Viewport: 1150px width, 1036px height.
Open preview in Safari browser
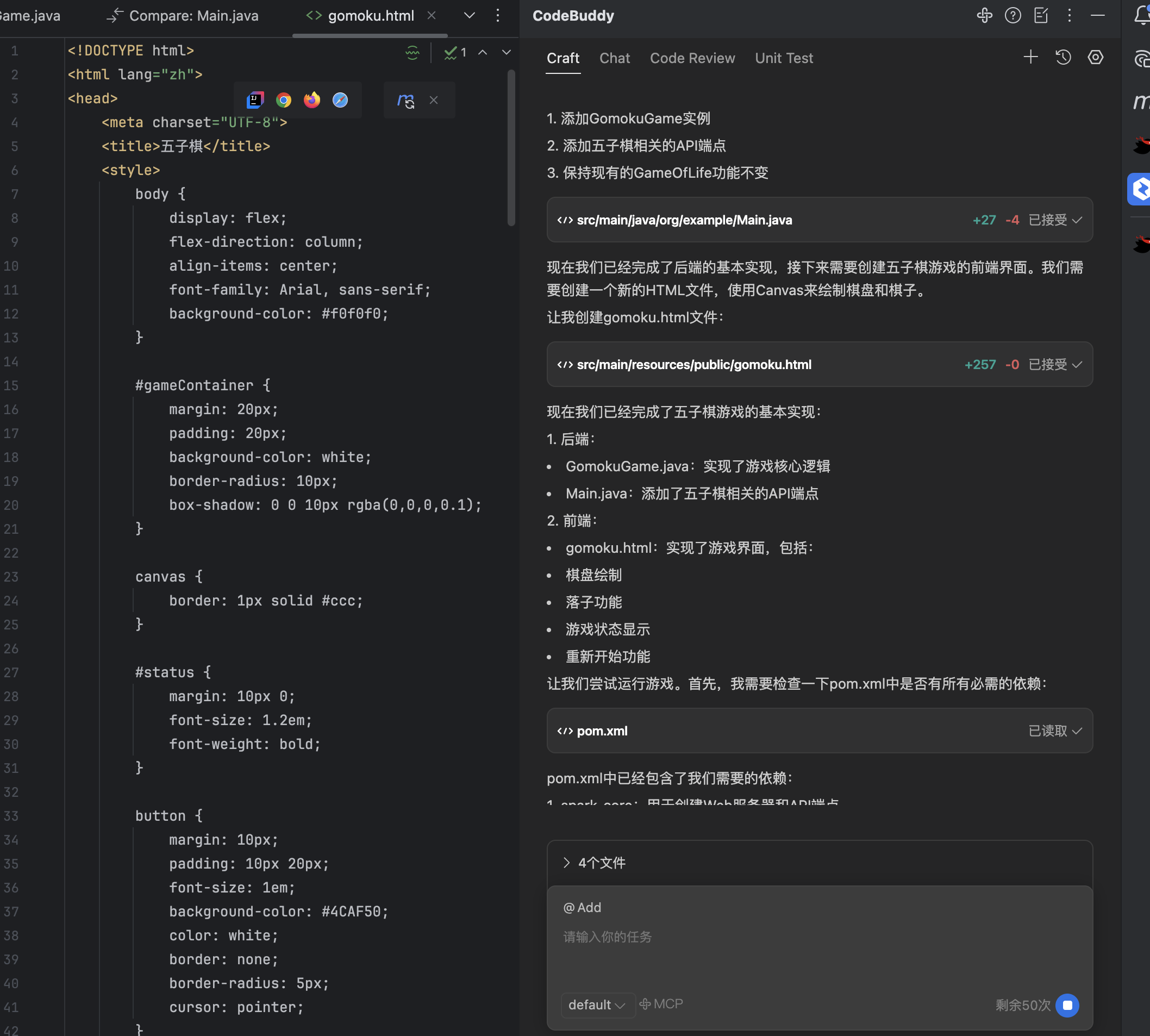pyautogui.click(x=340, y=100)
